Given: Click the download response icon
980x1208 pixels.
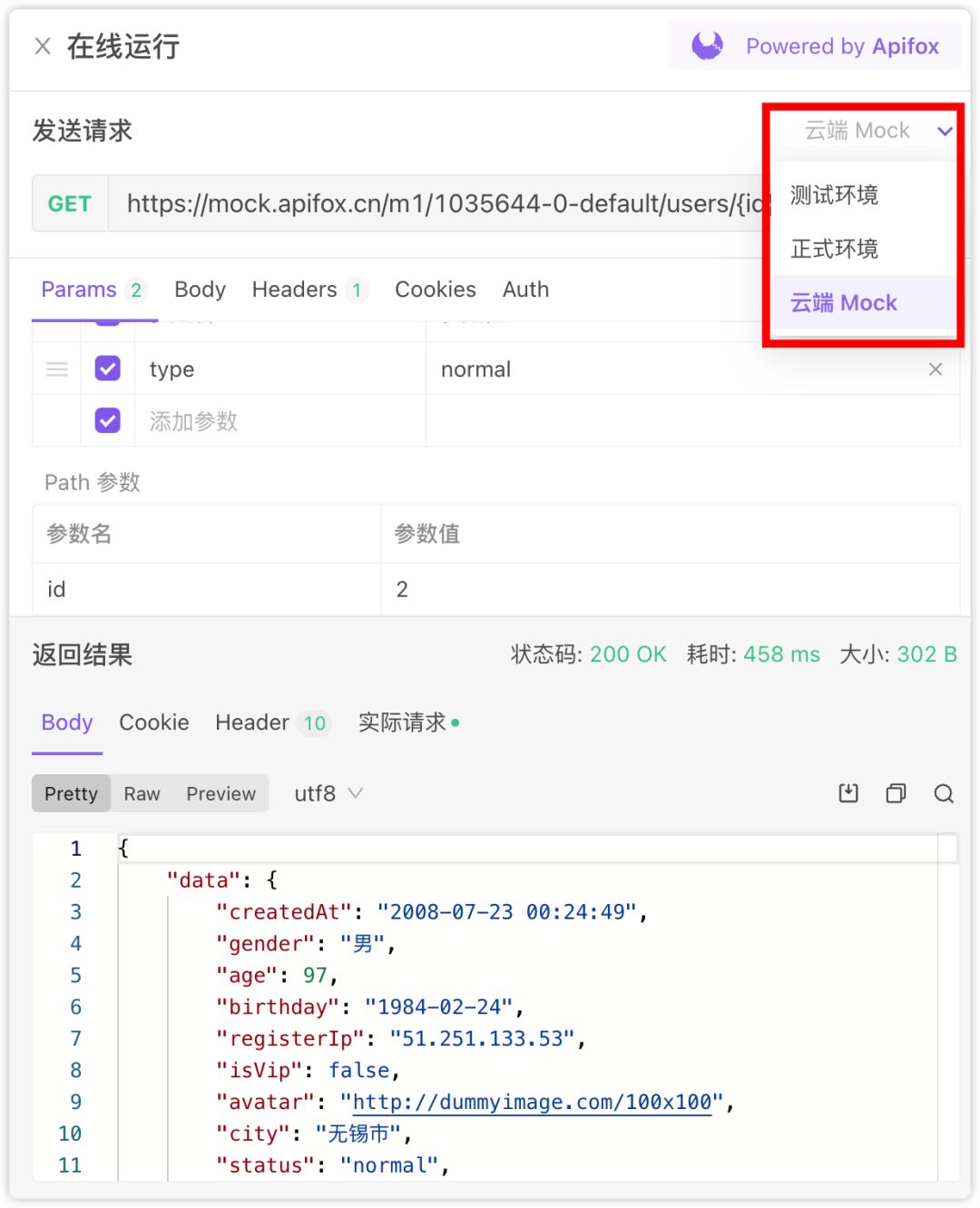Looking at the screenshot, I should click(x=848, y=793).
